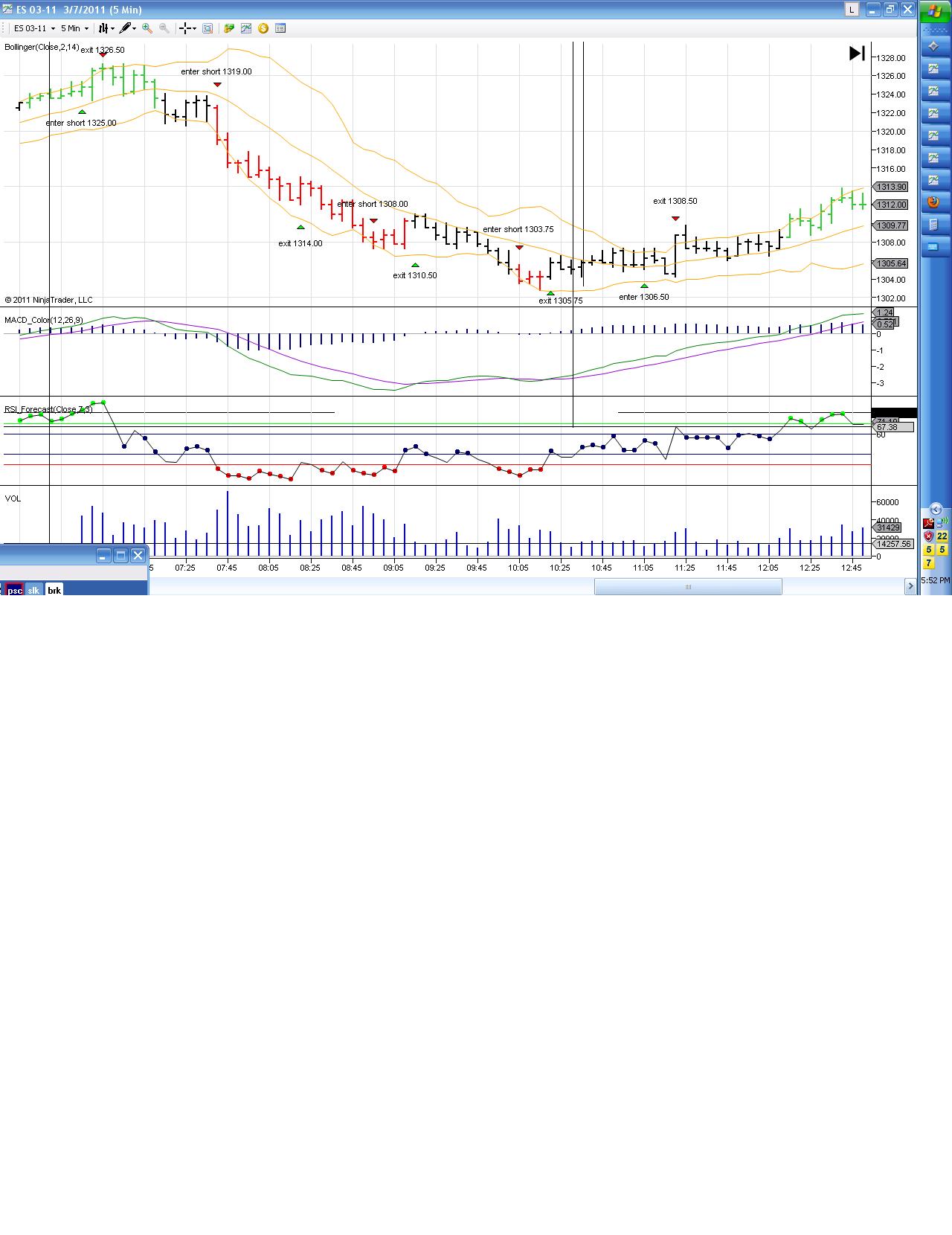Click the red shield tray icon

(x=928, y=536)
